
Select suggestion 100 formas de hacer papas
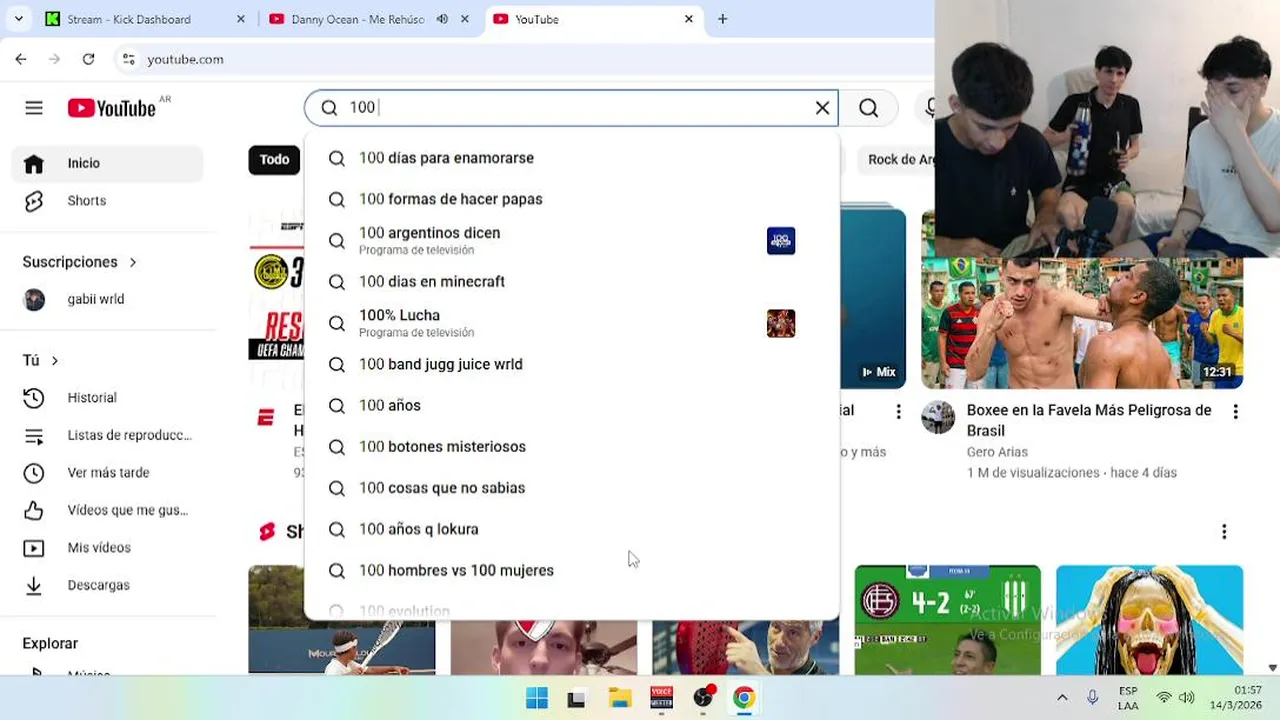tap(571, 199)
